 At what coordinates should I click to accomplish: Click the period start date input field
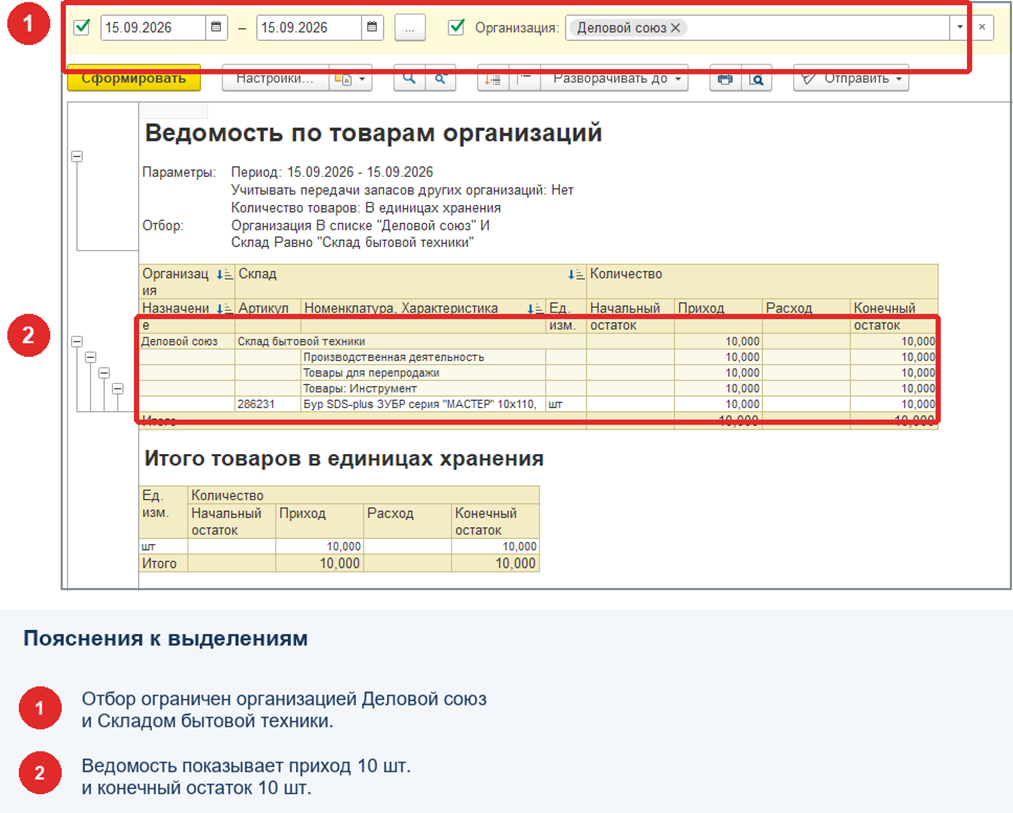(153, 28)
